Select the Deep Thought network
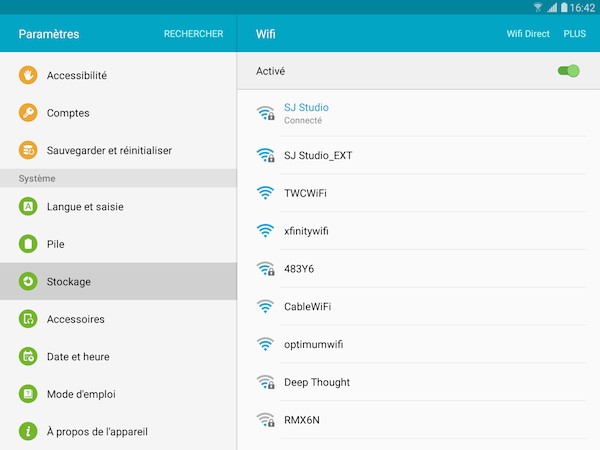 click(419, 382)
